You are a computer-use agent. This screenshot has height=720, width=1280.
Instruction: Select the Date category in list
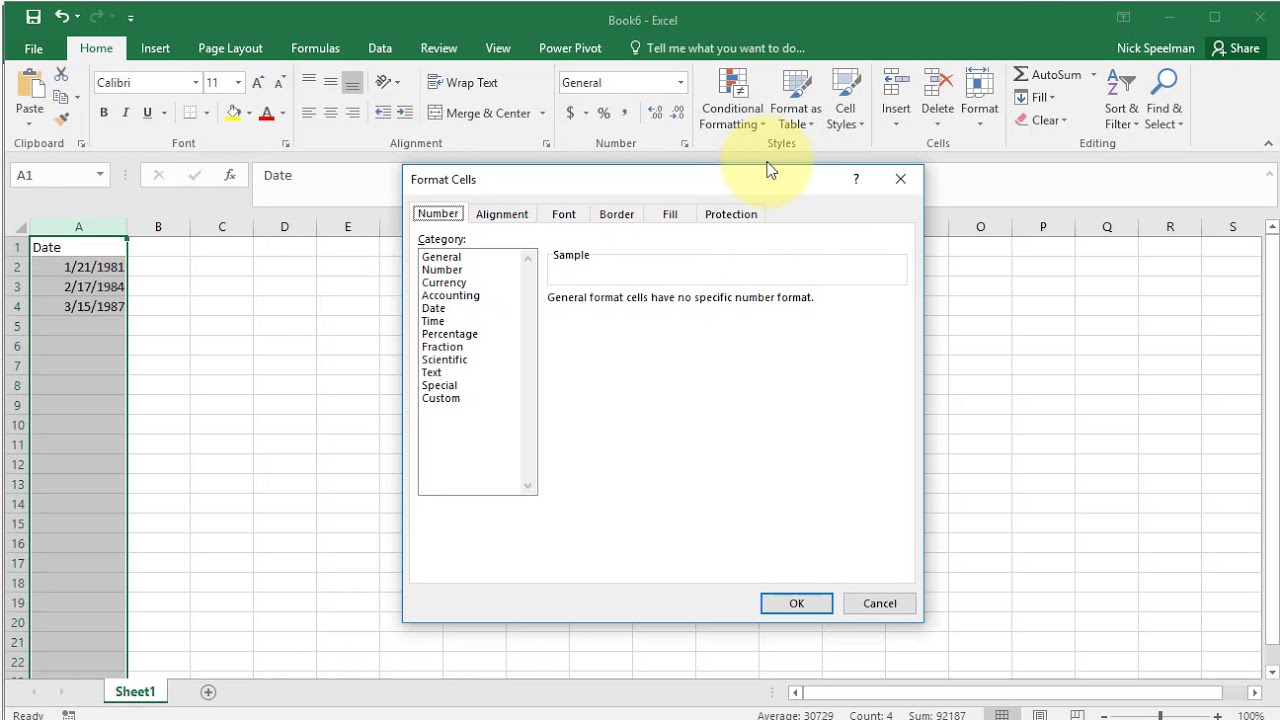[x=434, y=308]
